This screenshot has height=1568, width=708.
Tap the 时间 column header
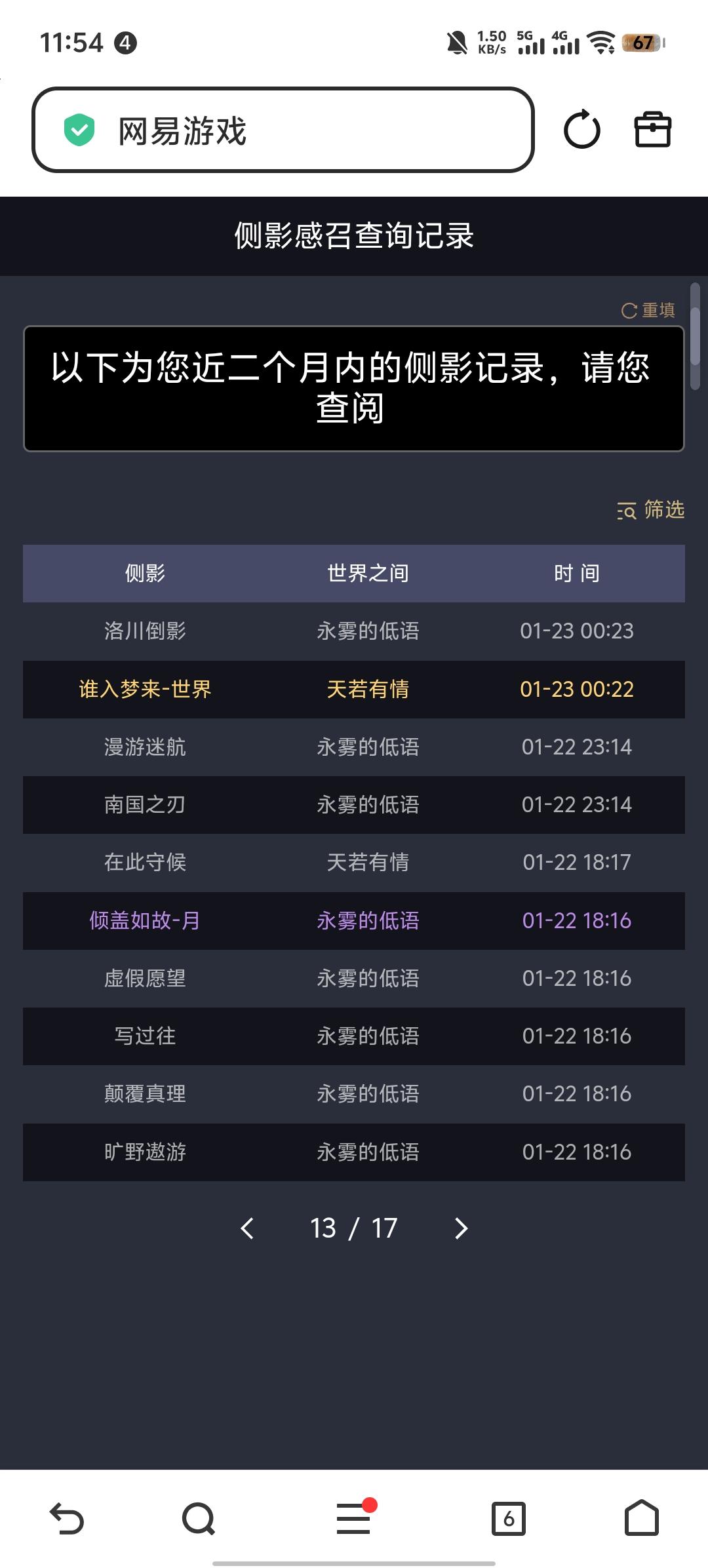[x=576, y=574]
